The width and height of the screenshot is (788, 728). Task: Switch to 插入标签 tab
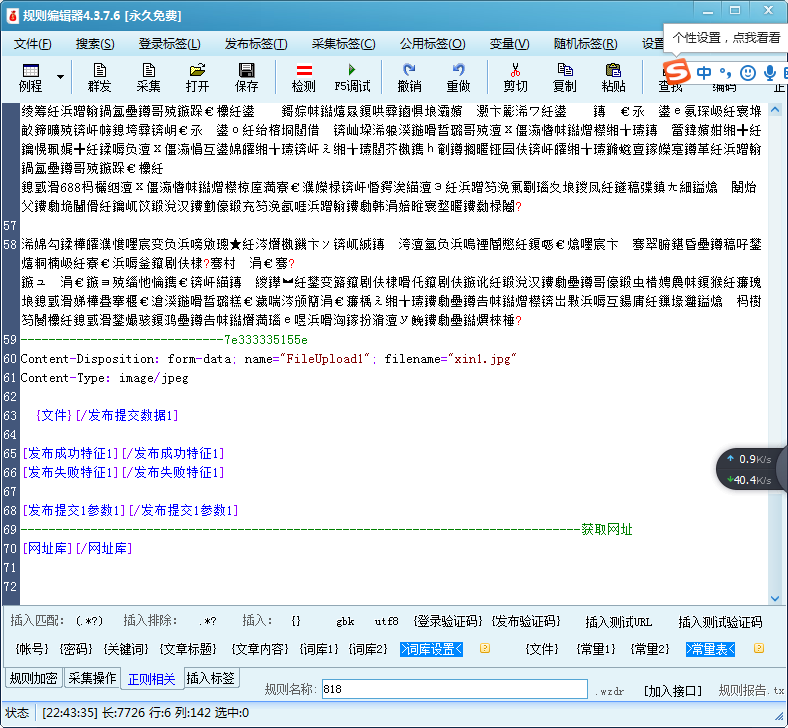point(211,678)
